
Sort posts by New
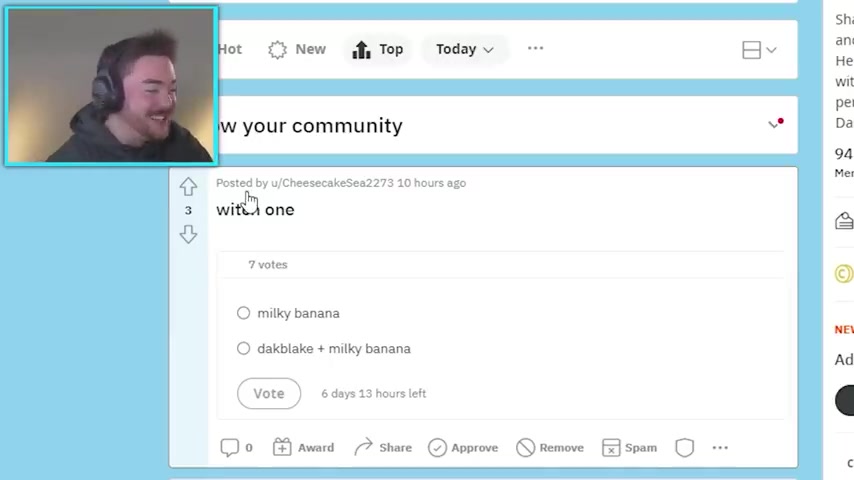[297, 49]
